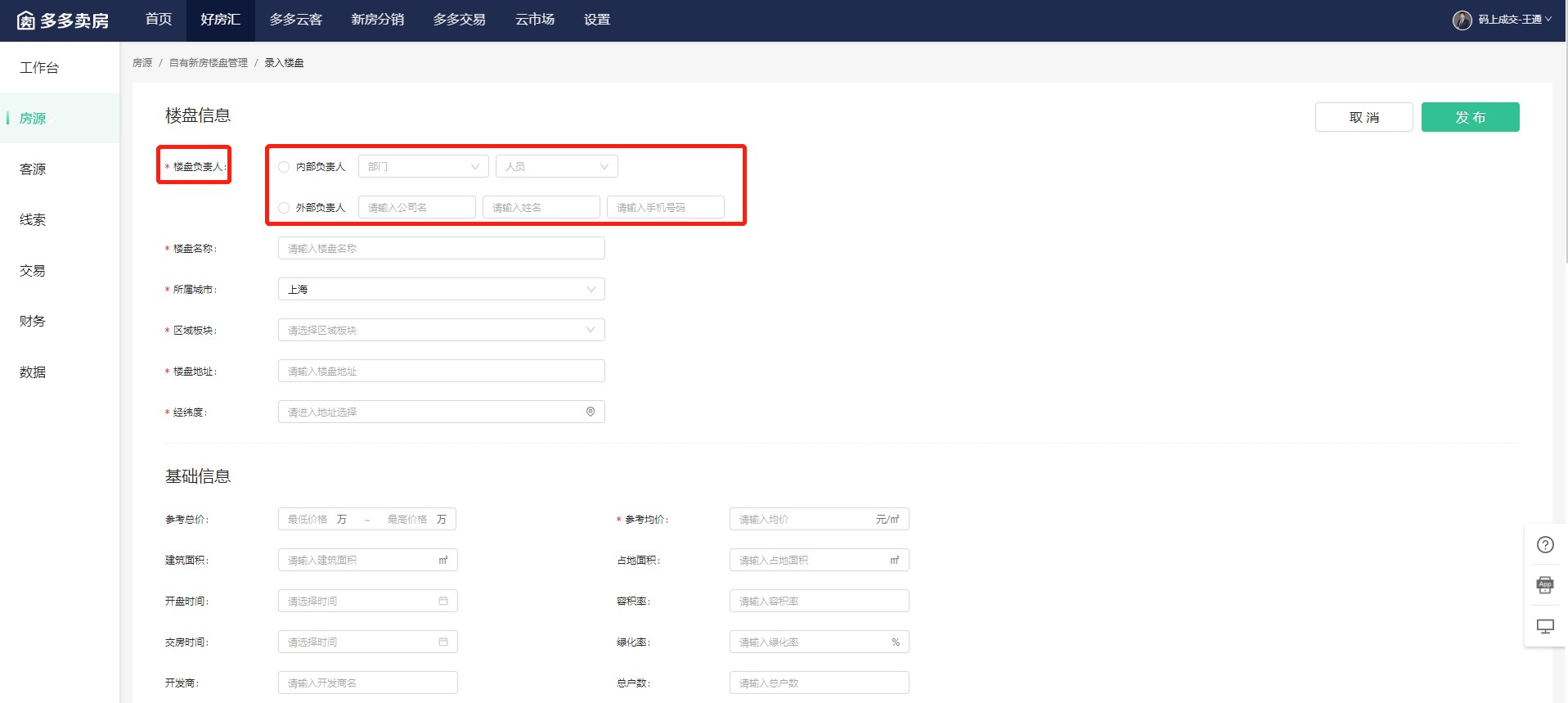The image size is (1568, 703).
Task: Focus the 占地面积 input field
Action: pos(820,560)
